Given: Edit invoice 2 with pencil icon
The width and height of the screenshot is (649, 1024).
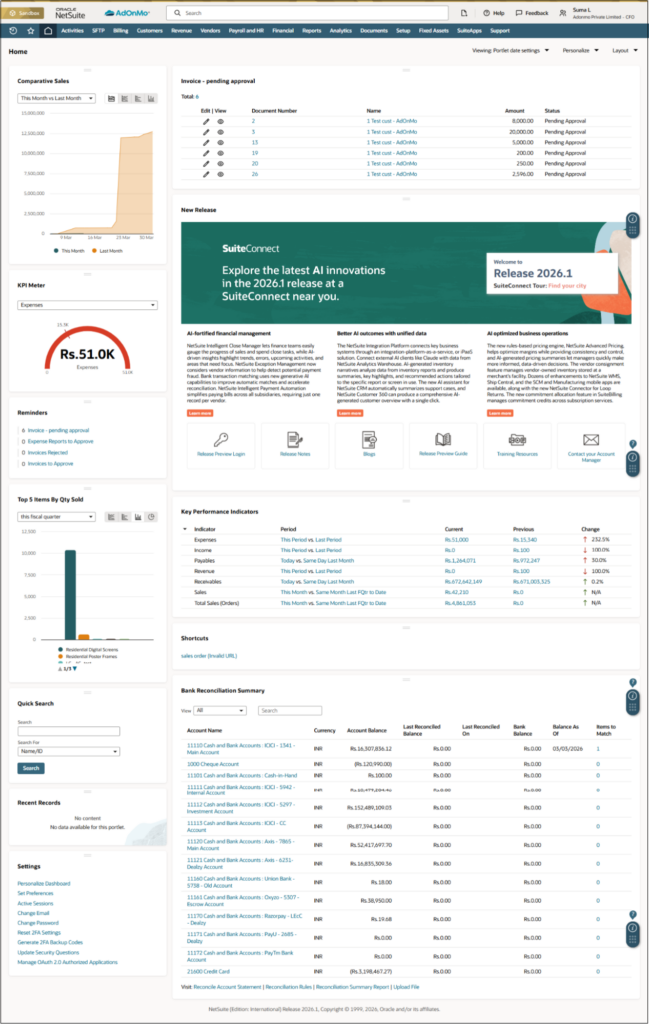Looking at the screenshot, I should pos(206,121).
